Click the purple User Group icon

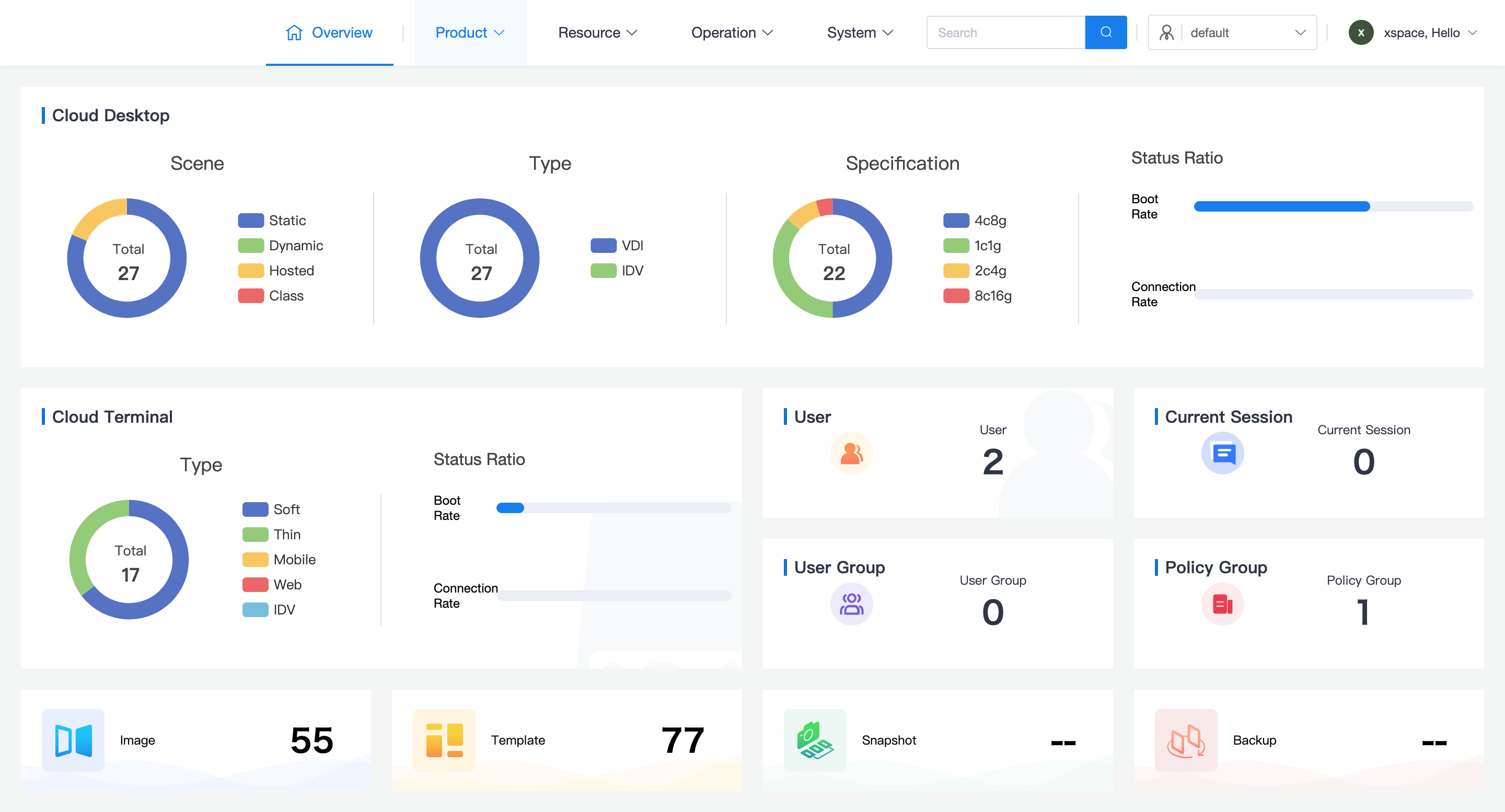[x=851, y=604]
